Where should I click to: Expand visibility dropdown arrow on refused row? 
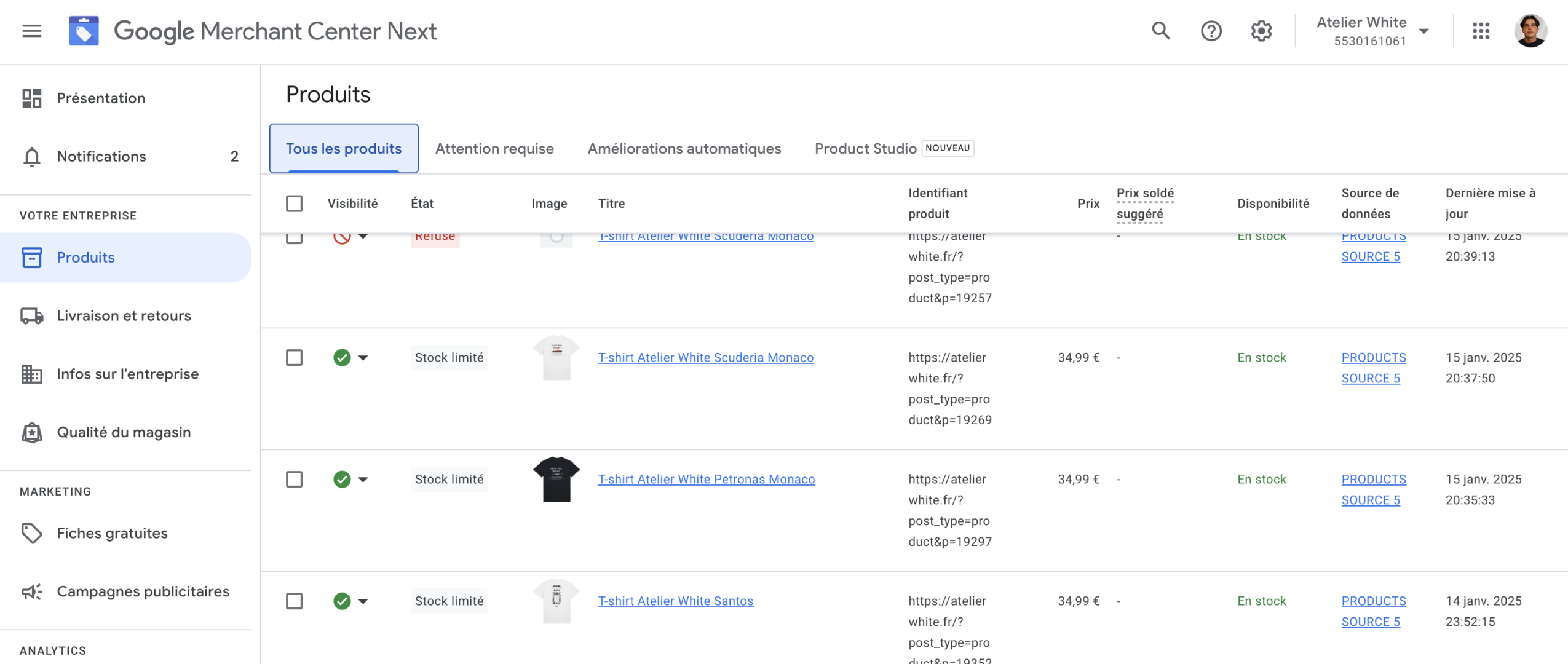363,236
